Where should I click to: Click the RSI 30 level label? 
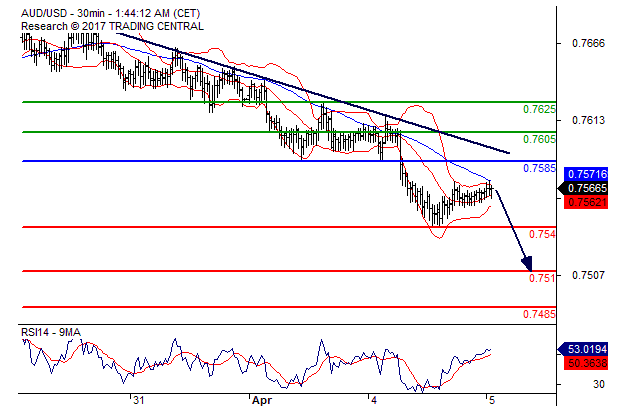pos(599,385)
